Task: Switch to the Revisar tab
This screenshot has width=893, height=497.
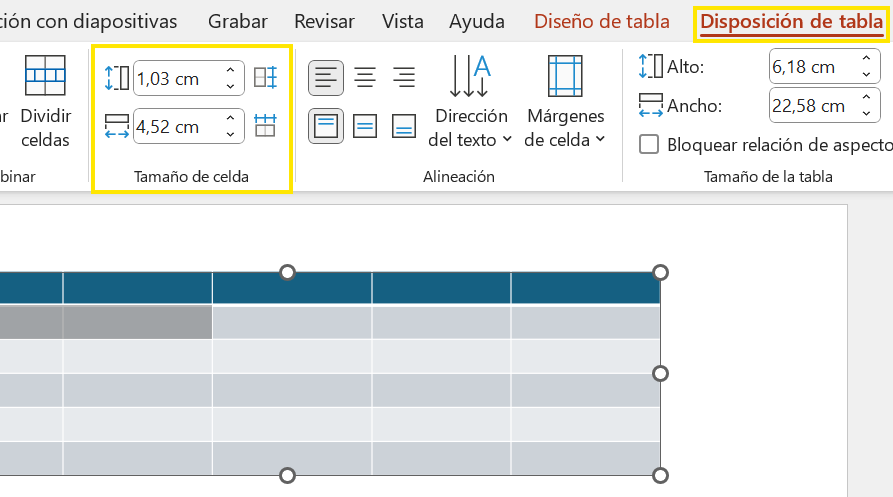Action: click(x=325, y=21)
